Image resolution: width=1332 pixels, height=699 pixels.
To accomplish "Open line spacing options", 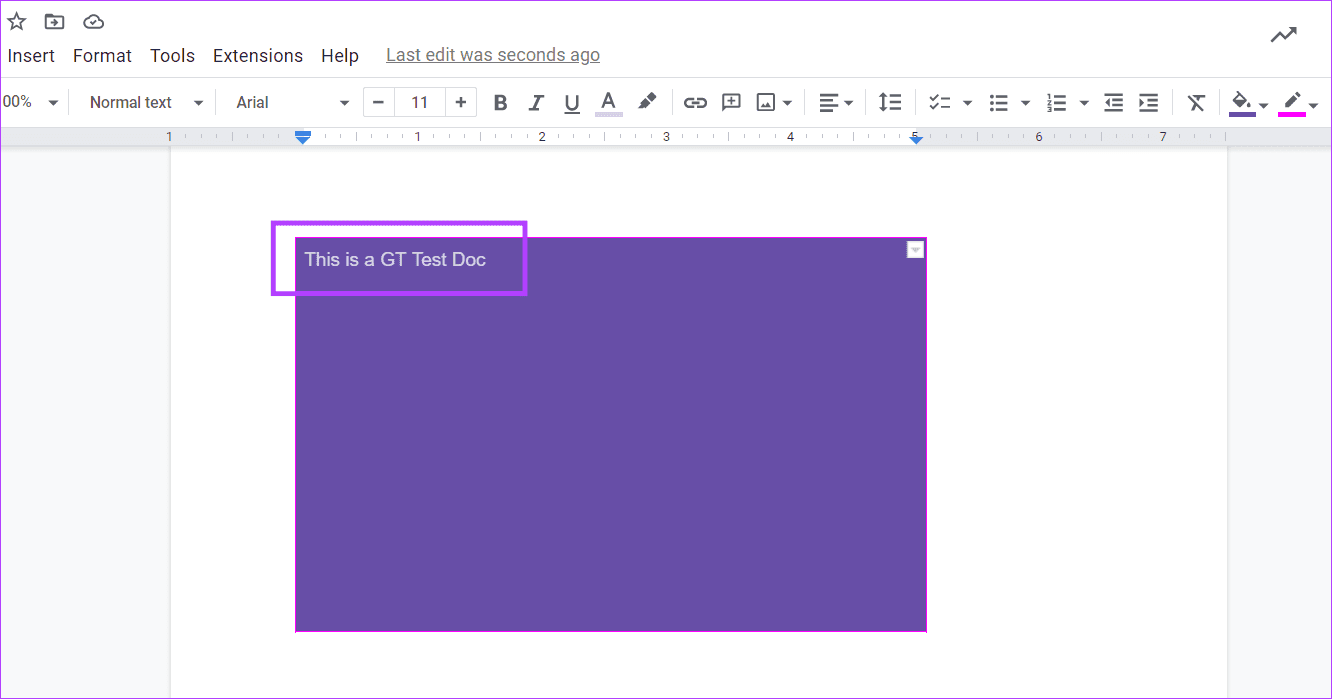I will pyautogui.click(x=890, y=101).
